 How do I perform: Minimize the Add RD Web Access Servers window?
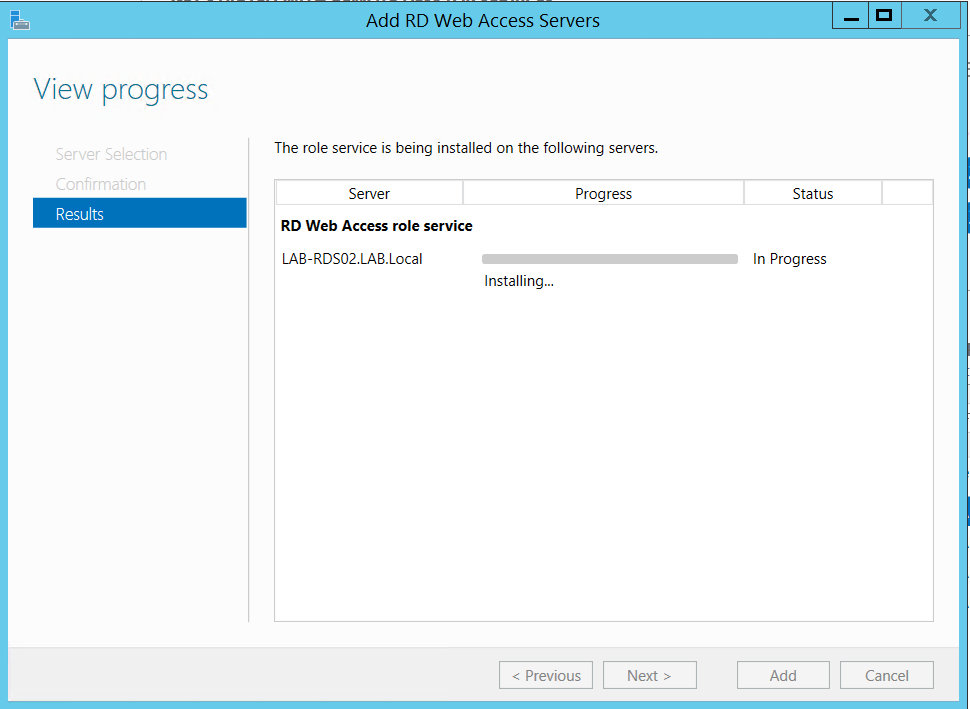pyautogui.click(x=850, y=16)
